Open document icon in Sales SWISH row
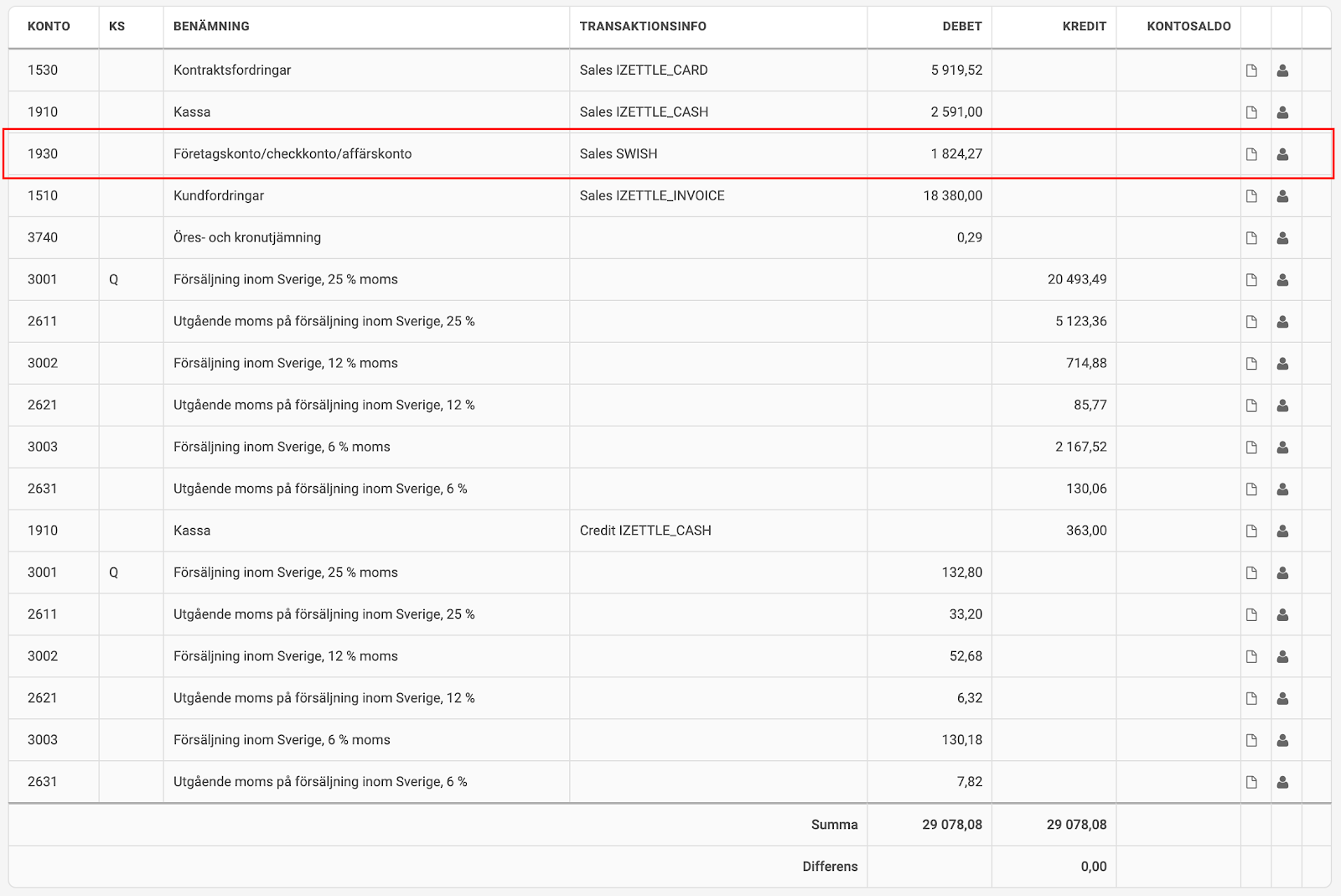 point(1251,154)
